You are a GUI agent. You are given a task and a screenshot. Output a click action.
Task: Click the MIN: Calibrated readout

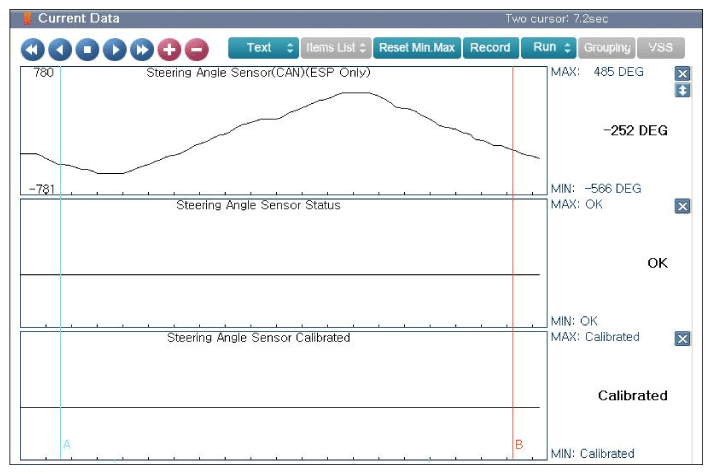point(593,454)
